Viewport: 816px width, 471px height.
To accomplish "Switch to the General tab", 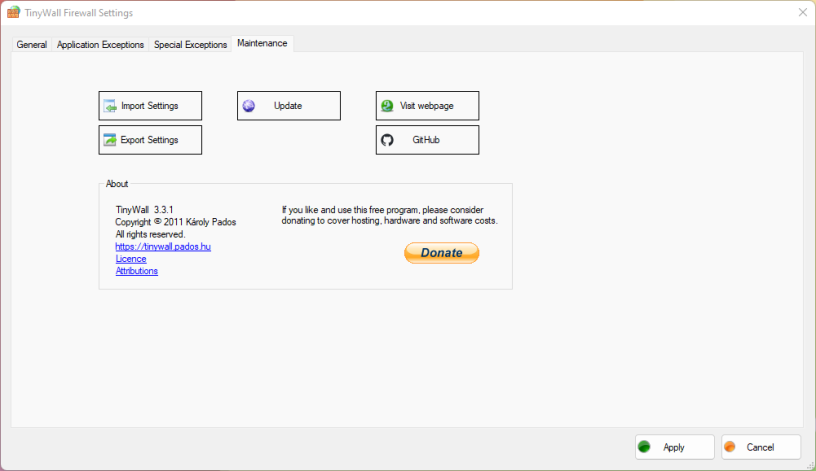I will click(32, 45).
